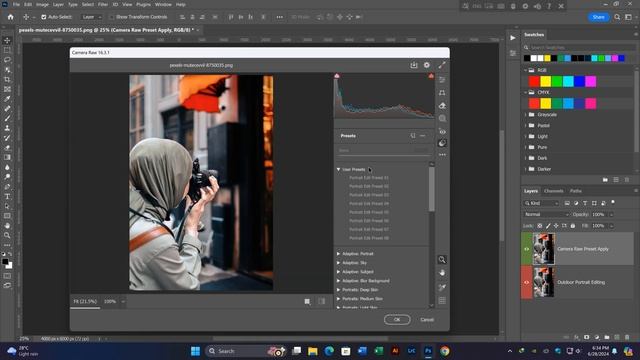The image size is (640, 360).
Task: Expand the Grayscale swatches folder
Action: point(526,115)
